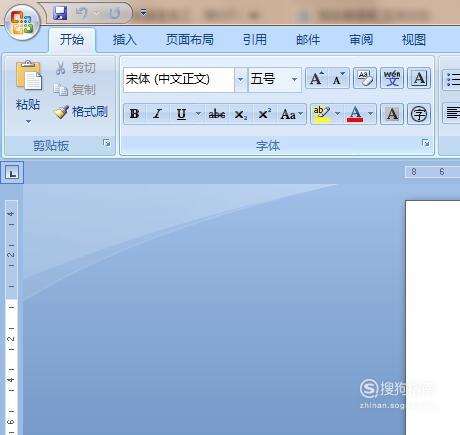Screen dimensions: 460x435
Task: Open the 插入 ribbon tab
Action: [x=124, y=40]
